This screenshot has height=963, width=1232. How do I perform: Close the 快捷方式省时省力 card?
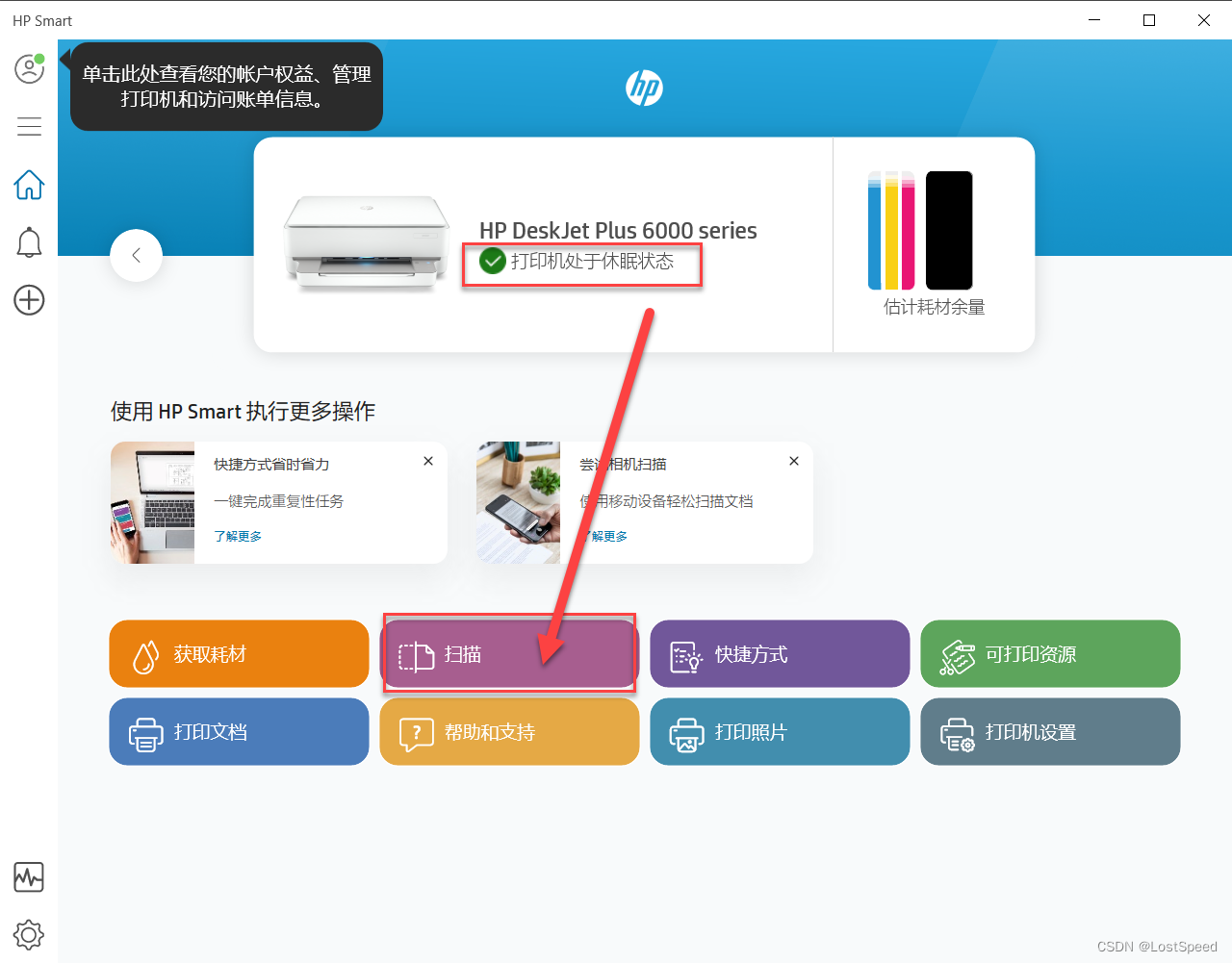click(428, 461)
